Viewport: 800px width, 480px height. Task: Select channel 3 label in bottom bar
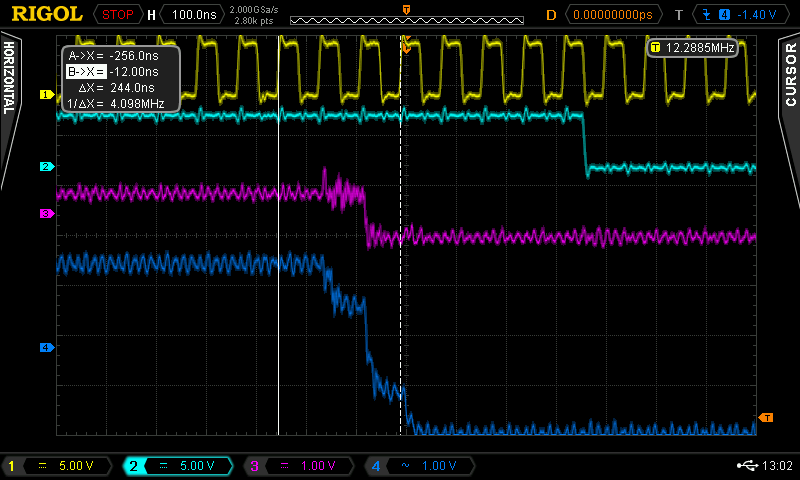click(255, 466)
